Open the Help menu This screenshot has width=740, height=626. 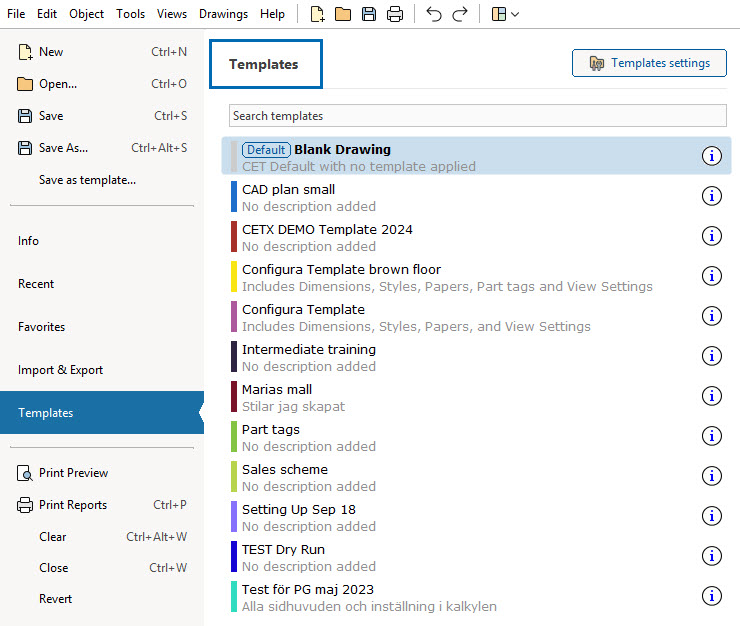click(272, 14)
